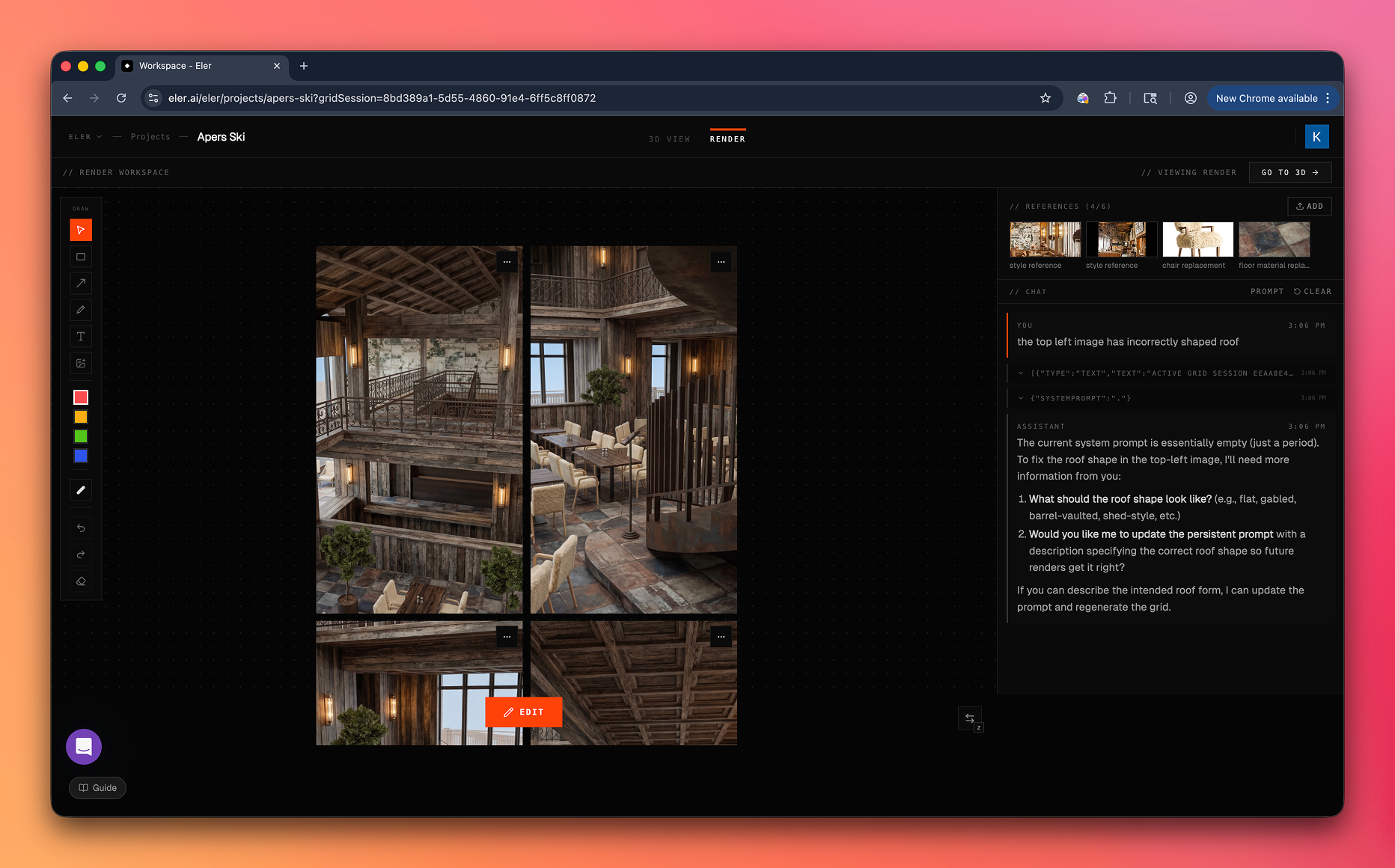Image resolution: width=1395 pixels, height=868 pixels.
Task: Open floor material replacement thumbnail
Action: [x=1274, y=239]
